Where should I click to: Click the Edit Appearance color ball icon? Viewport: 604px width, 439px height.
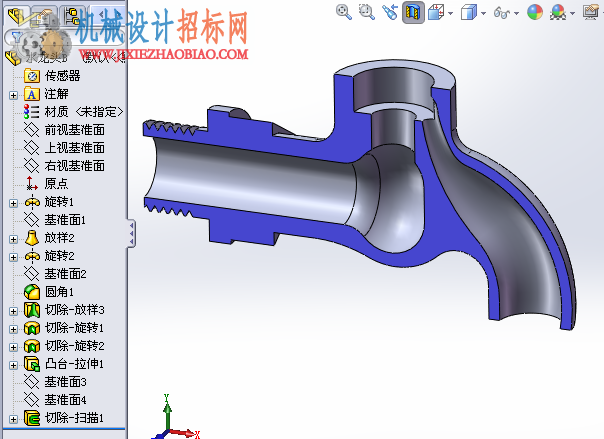coord(535,12)
